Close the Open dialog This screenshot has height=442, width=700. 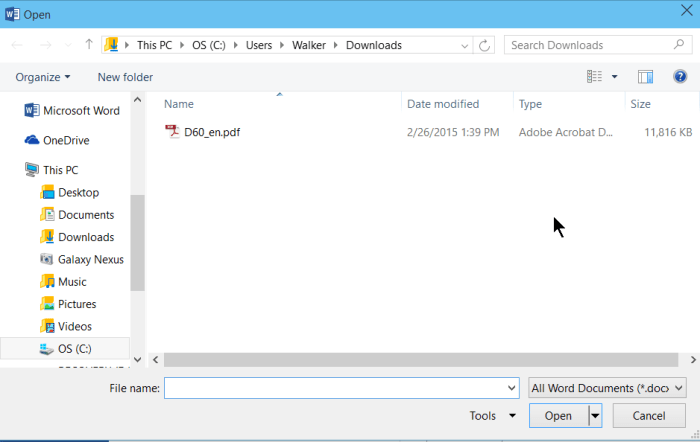(x=687, y=11)
